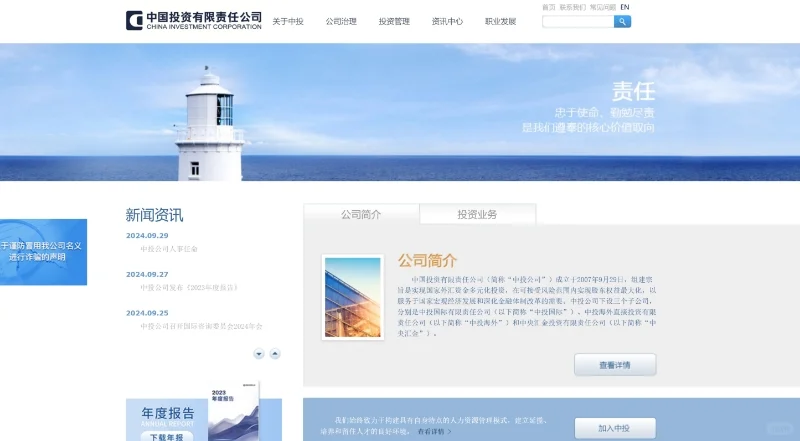Open news item 中投公司发布《2023年度报告》
800x441 pixels.
[x=190, y=288]
